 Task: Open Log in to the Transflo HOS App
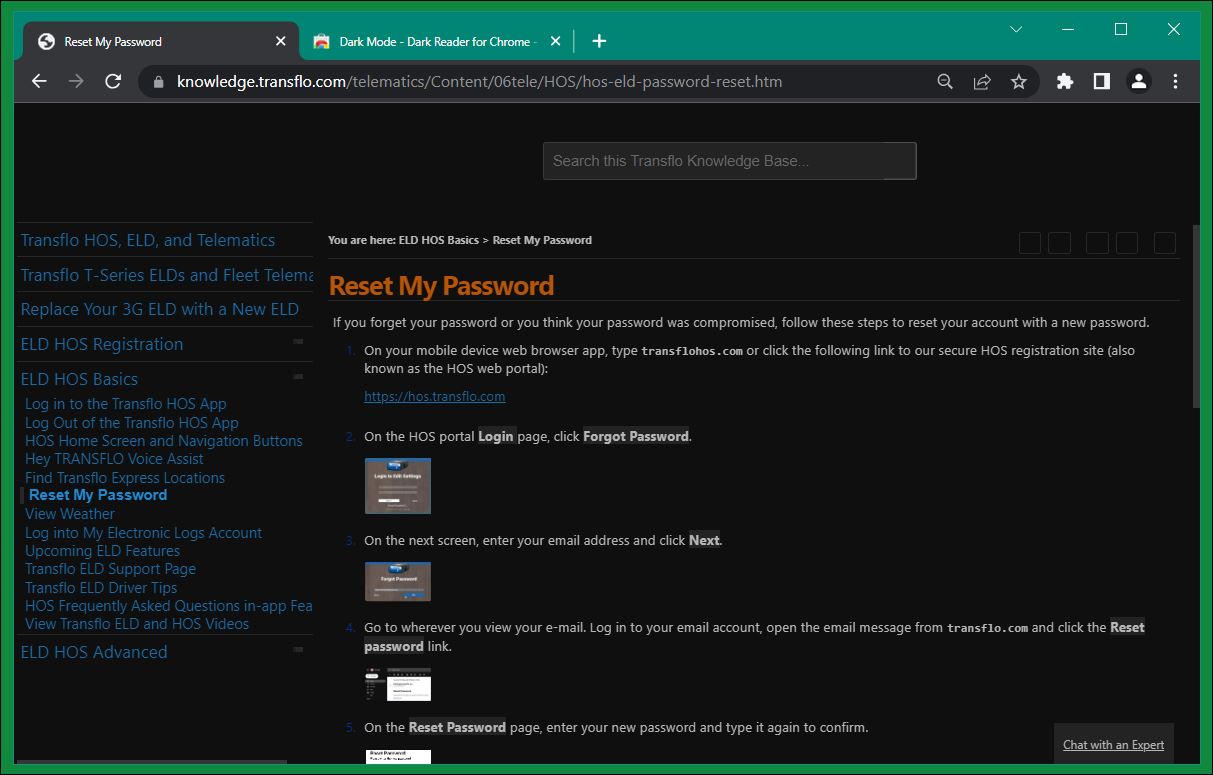coord(126,404)
